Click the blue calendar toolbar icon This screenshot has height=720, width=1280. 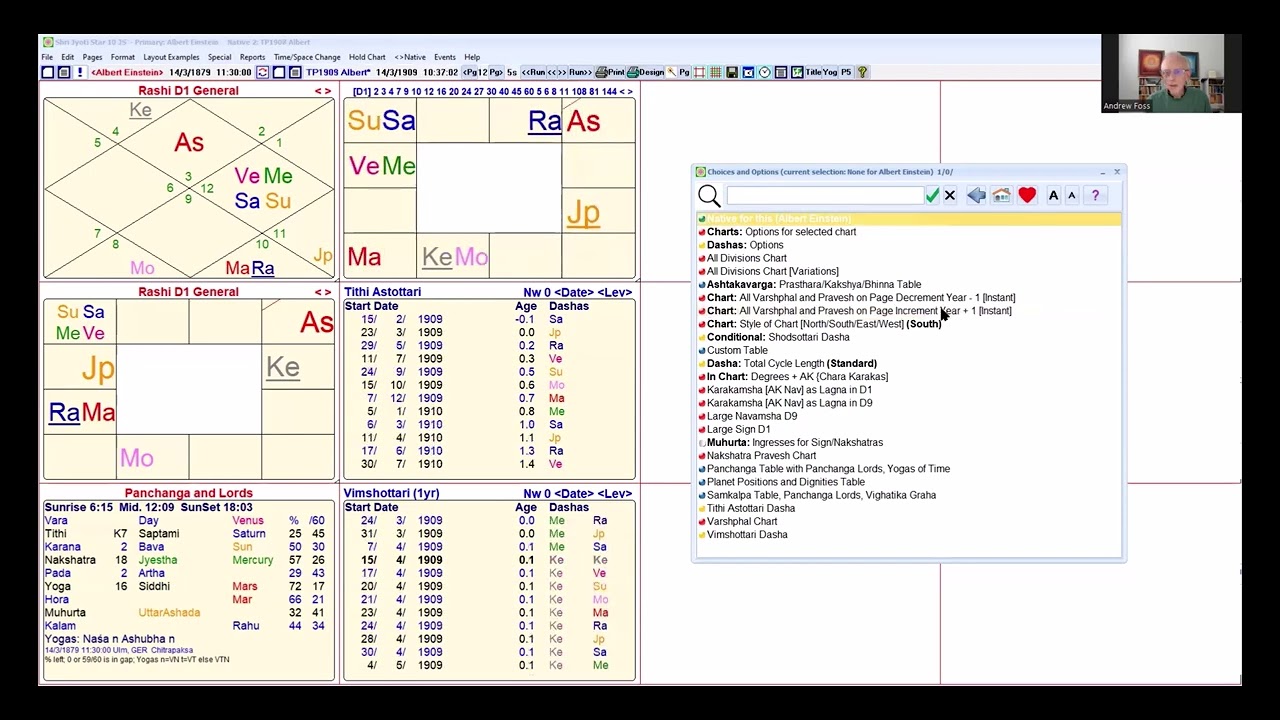(748, 72)
